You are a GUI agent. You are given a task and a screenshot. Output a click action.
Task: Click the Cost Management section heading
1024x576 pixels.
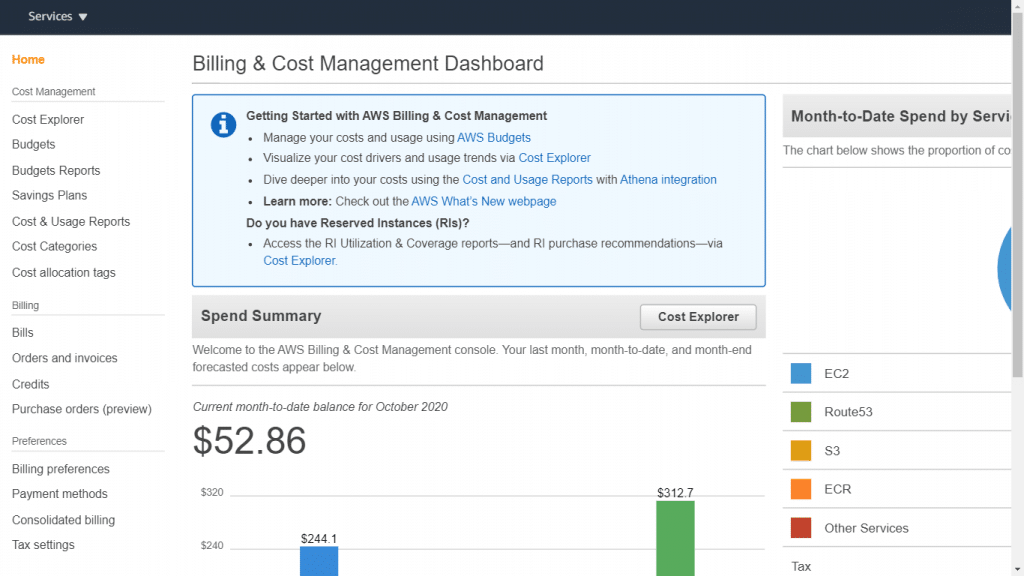coord(54,91)
